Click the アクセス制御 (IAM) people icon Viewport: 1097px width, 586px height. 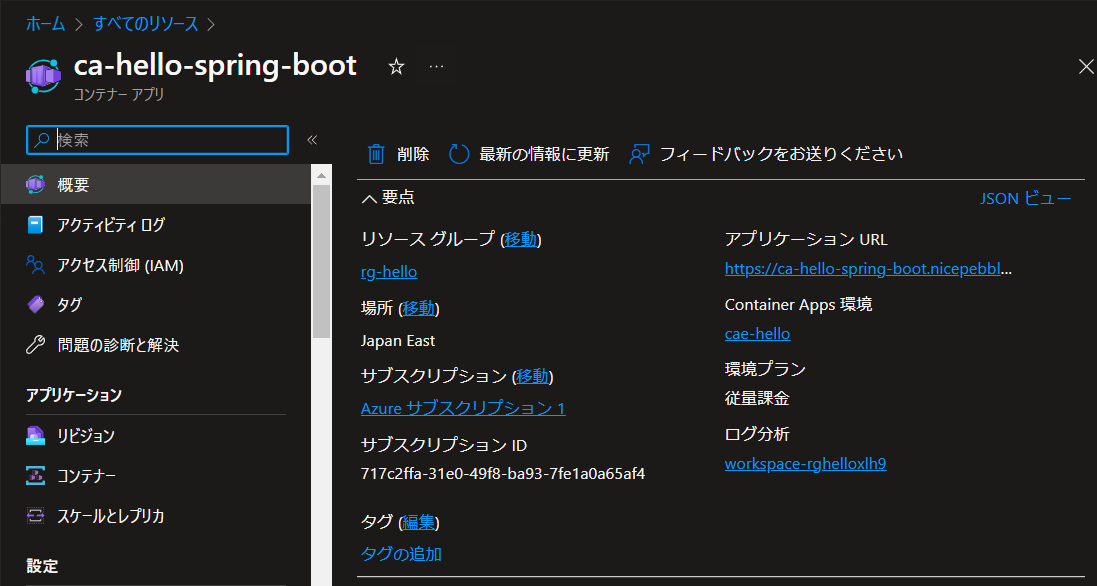point(36,264)
